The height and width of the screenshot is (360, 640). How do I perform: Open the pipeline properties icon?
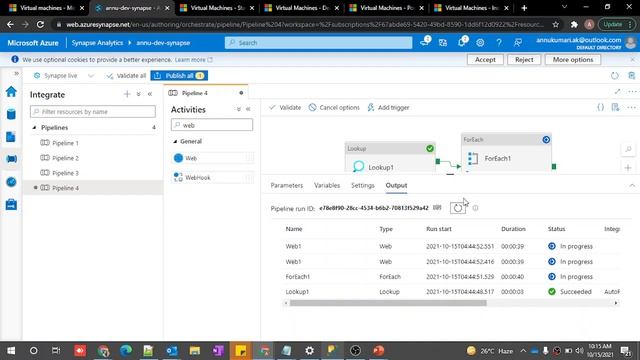click(616, 107)
